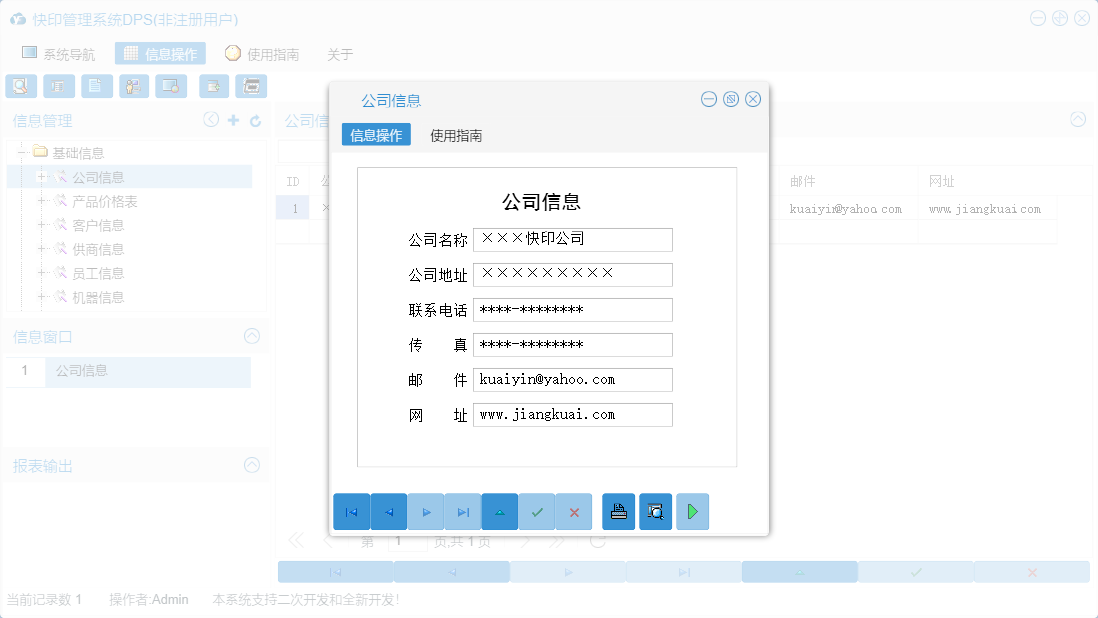This screenshot has height=618, width=1098.
Task: Collapse the 报表输出 panel
Action: (x=252, y=465)
